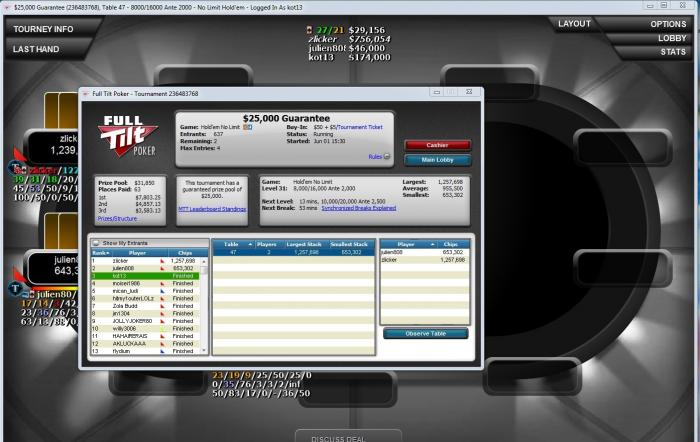Click the flag icon in the rank 13 row
The height and width of the screenshot is (442, 700).
click(x=162, y=351)
